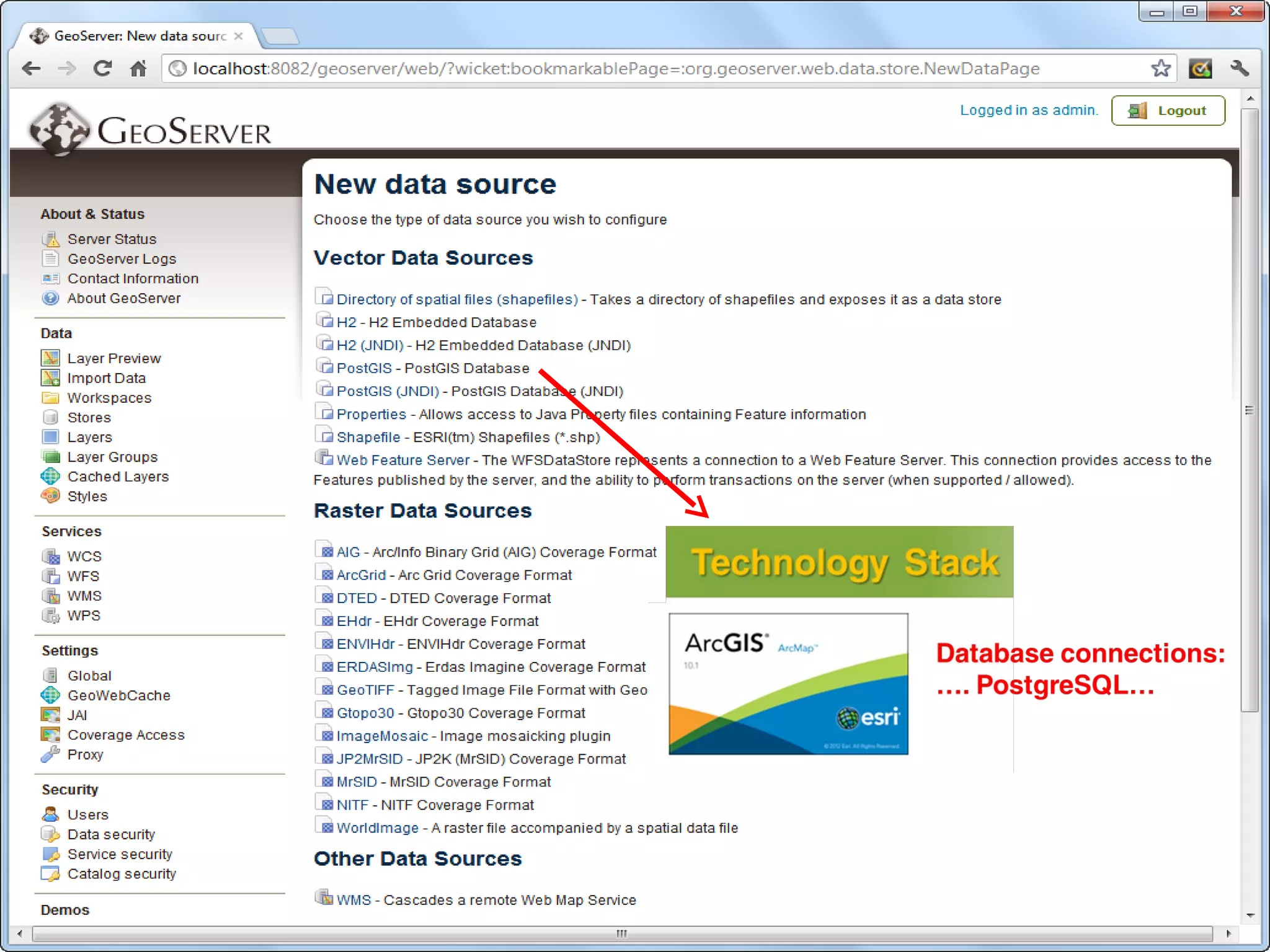The width and height of the screenshot is (1270, 952).
Task: Open the Workspaces menu item
Action: coord(109,398)
